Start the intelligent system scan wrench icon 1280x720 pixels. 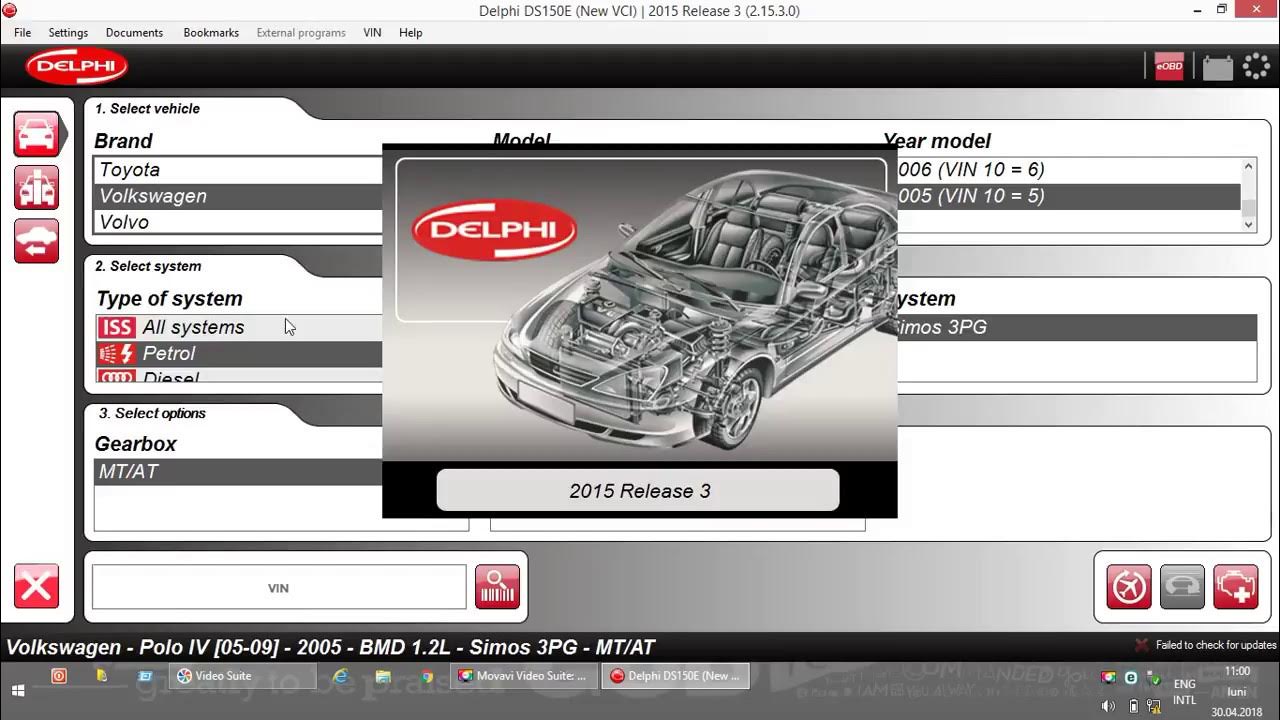point(1129,586)
